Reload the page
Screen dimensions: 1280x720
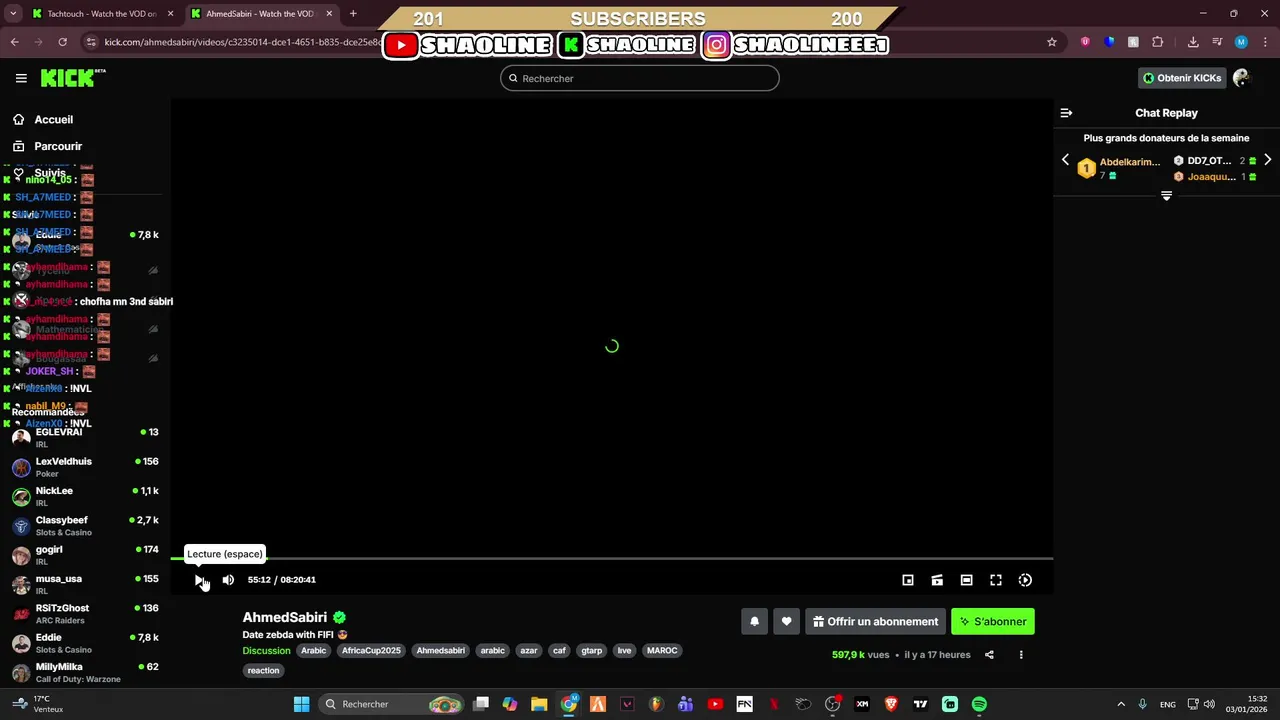click(x=62, y=42)
